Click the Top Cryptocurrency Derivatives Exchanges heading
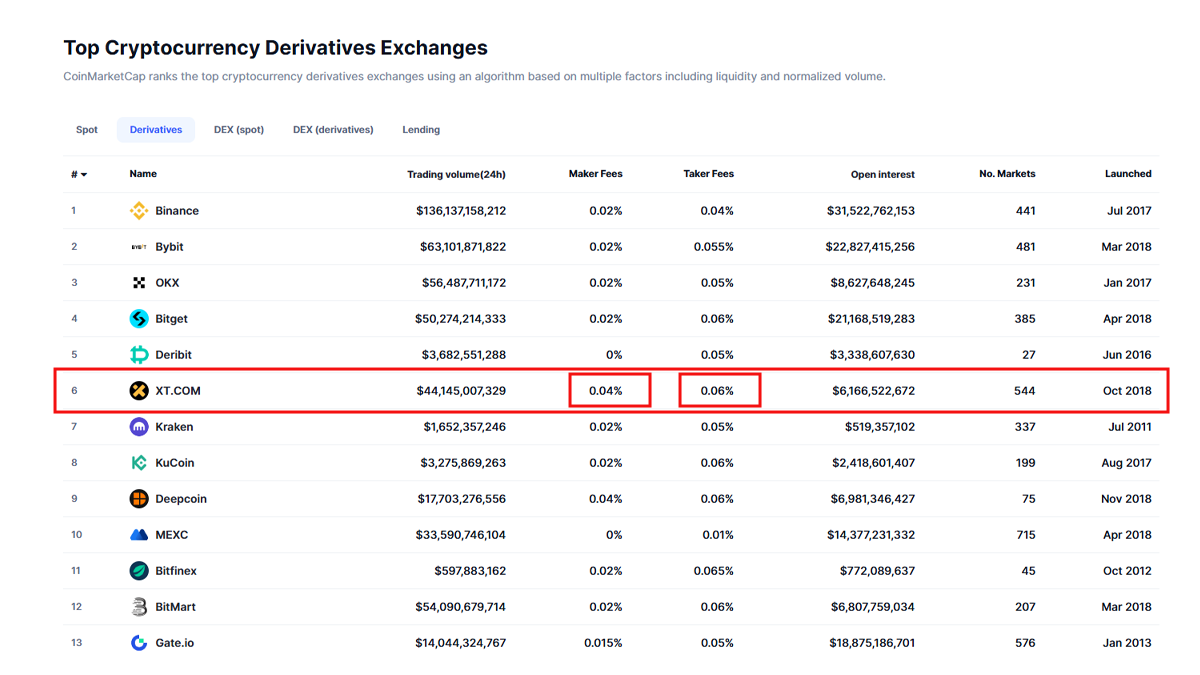The image size is (1200, 675). coord(276,47)
